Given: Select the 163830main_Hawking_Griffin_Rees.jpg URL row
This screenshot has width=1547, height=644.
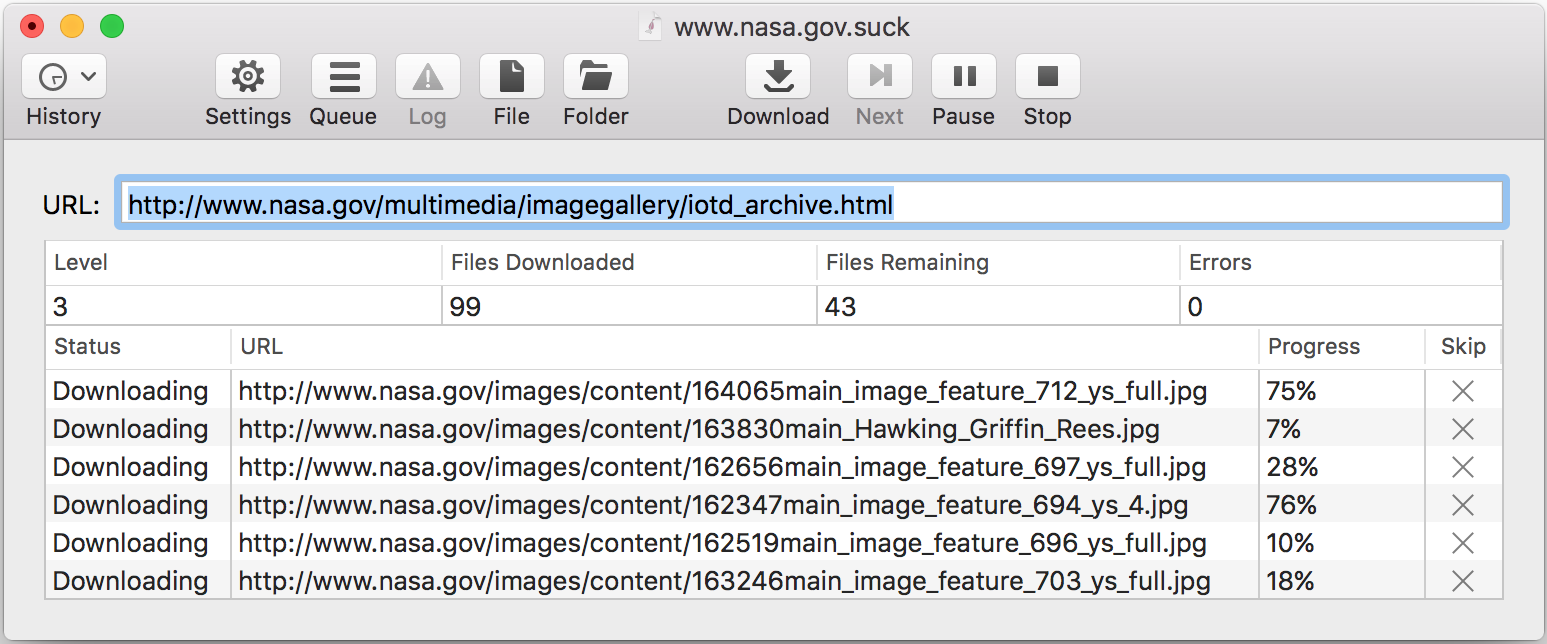Looking at the screenshot, I should (x=699, y=429).
